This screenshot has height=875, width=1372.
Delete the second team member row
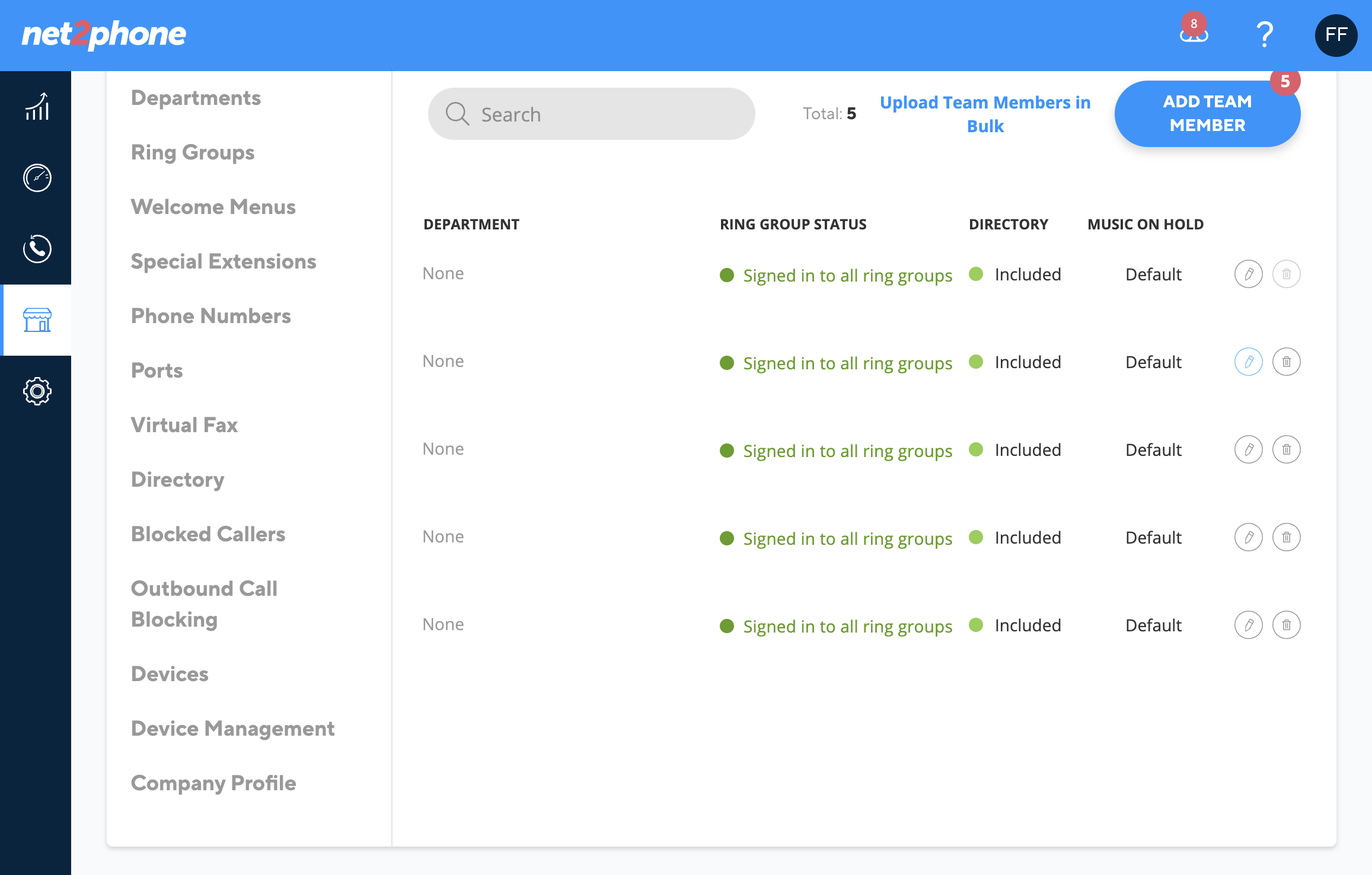point(1287,362)
